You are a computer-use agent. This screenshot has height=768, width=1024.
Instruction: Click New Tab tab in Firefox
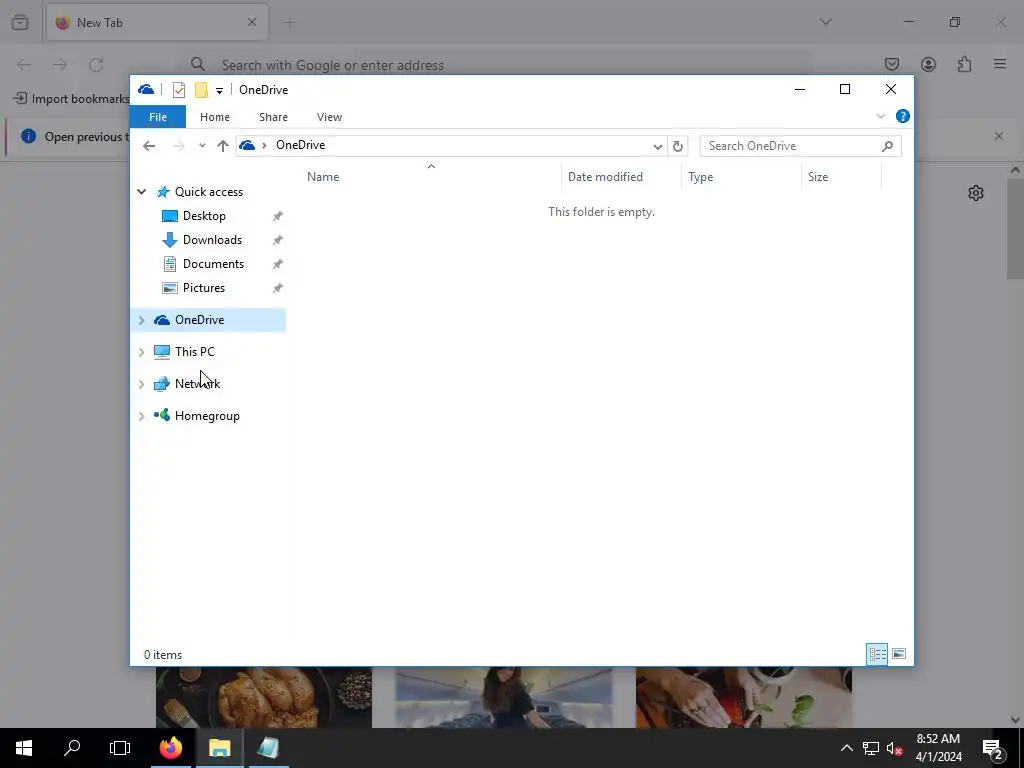pyautogui.click(x=157, y=22)
